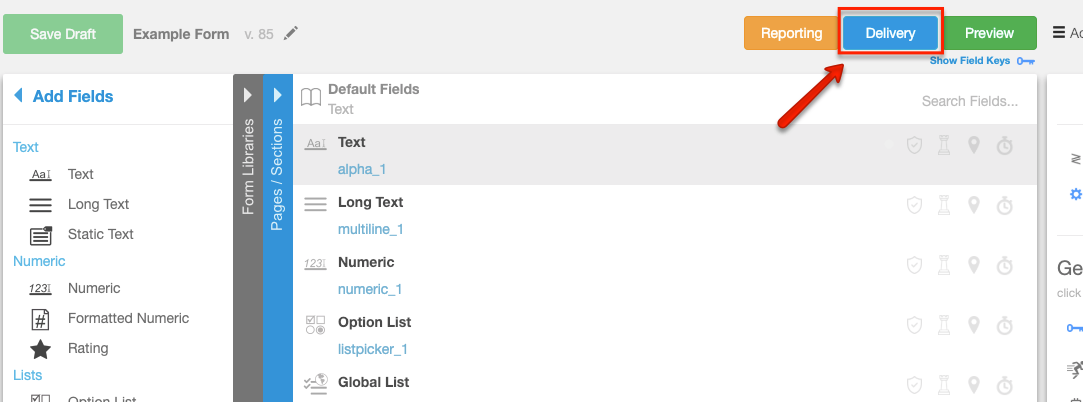Screen dimensions: 1083x402
Task: Click the Save Draft button
Action: (x=63, y=34)
